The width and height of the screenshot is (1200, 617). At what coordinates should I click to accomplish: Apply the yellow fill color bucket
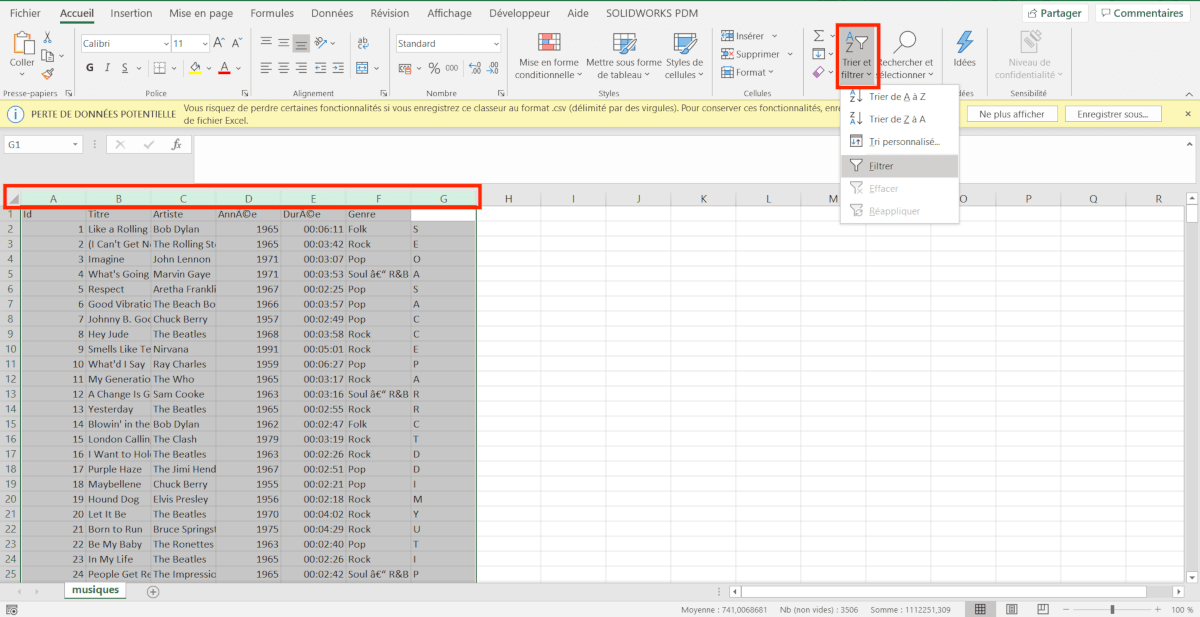pyautogui.click(x=195, y=68)
